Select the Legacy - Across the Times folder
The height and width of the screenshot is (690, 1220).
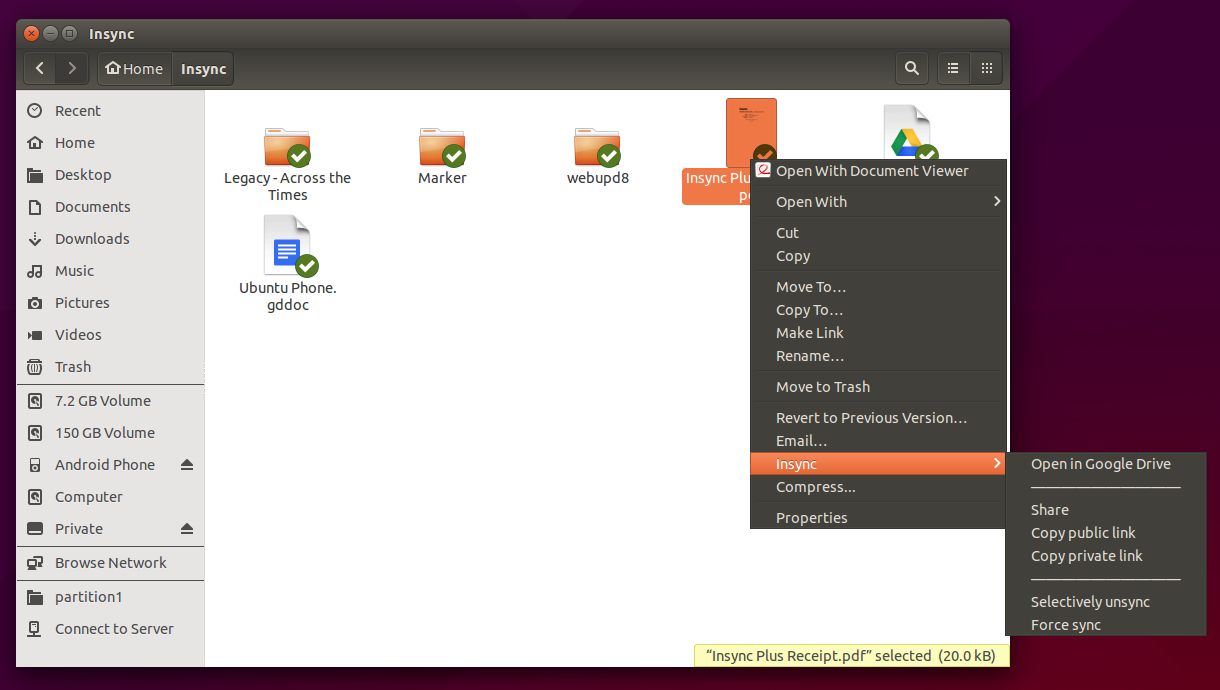287,147
